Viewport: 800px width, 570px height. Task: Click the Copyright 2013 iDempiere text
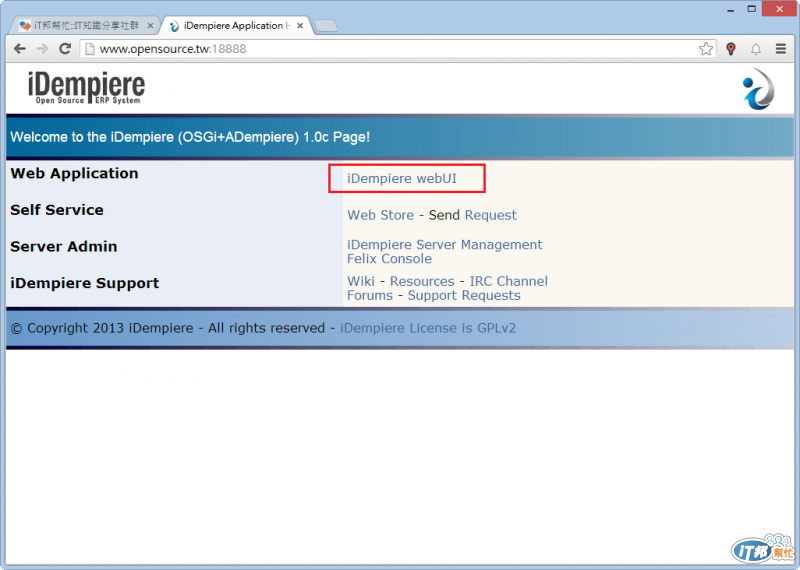167,328
